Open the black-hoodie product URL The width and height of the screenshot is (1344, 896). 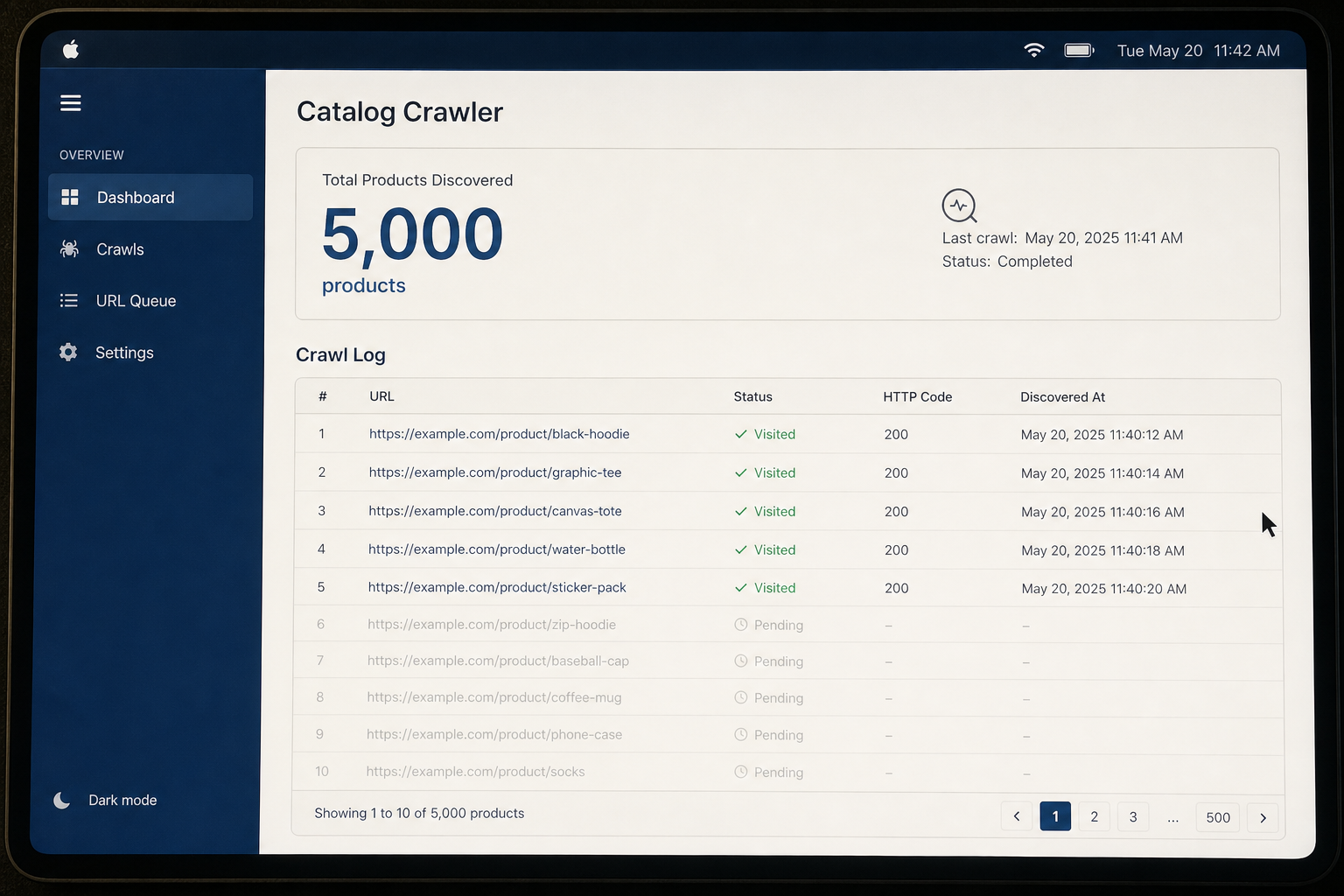point(499,434)
